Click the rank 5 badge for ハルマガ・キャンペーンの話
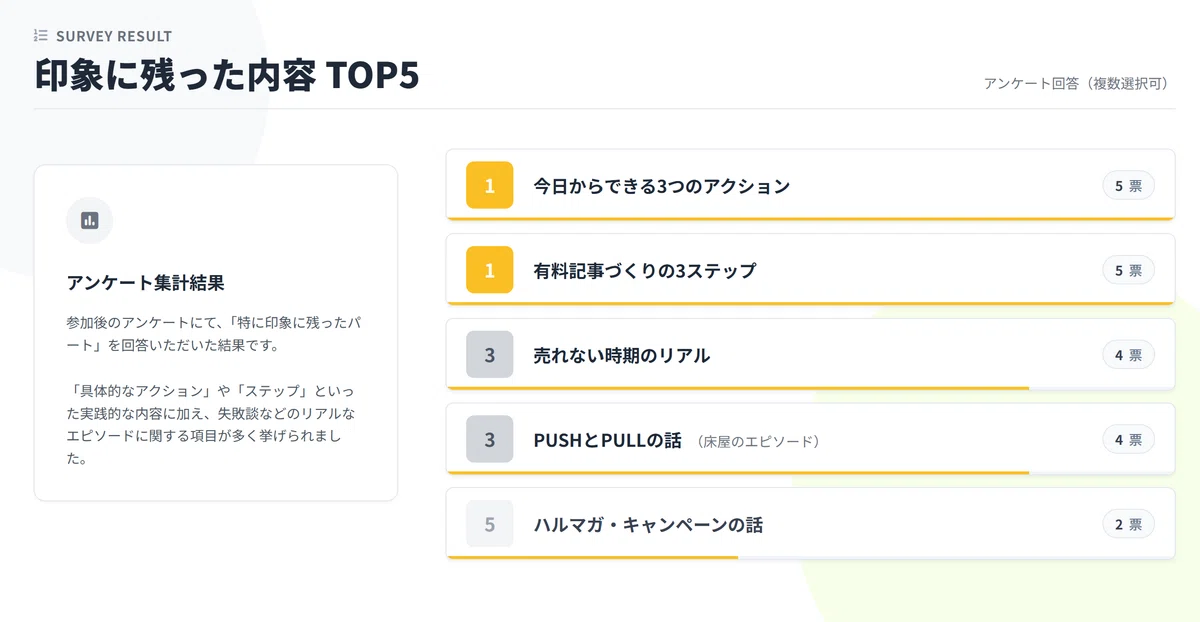This screenshot has width=1200, height=622. [490, 524]
